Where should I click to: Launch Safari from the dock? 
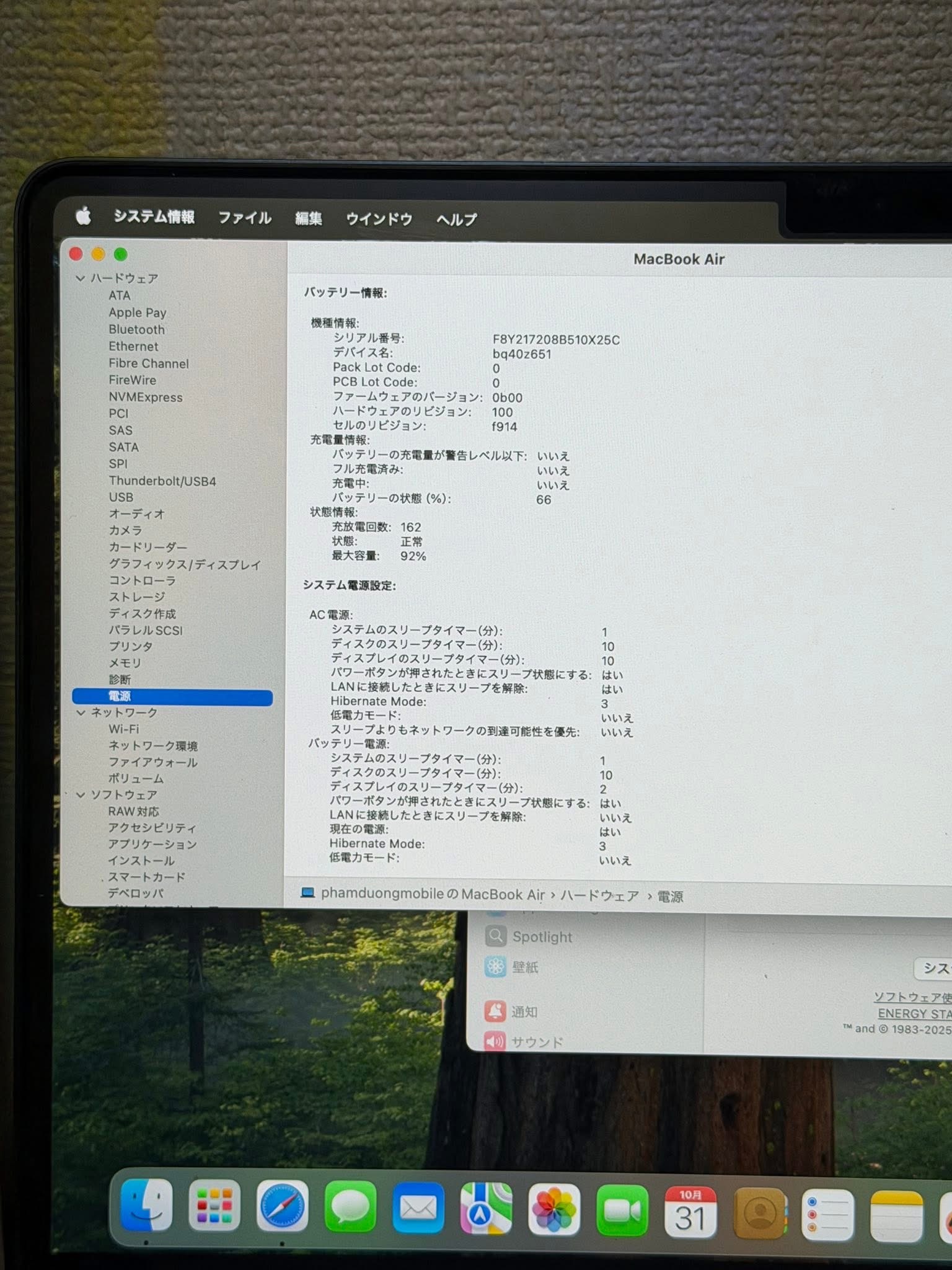pyautogui.click(x=283, y=1207)
